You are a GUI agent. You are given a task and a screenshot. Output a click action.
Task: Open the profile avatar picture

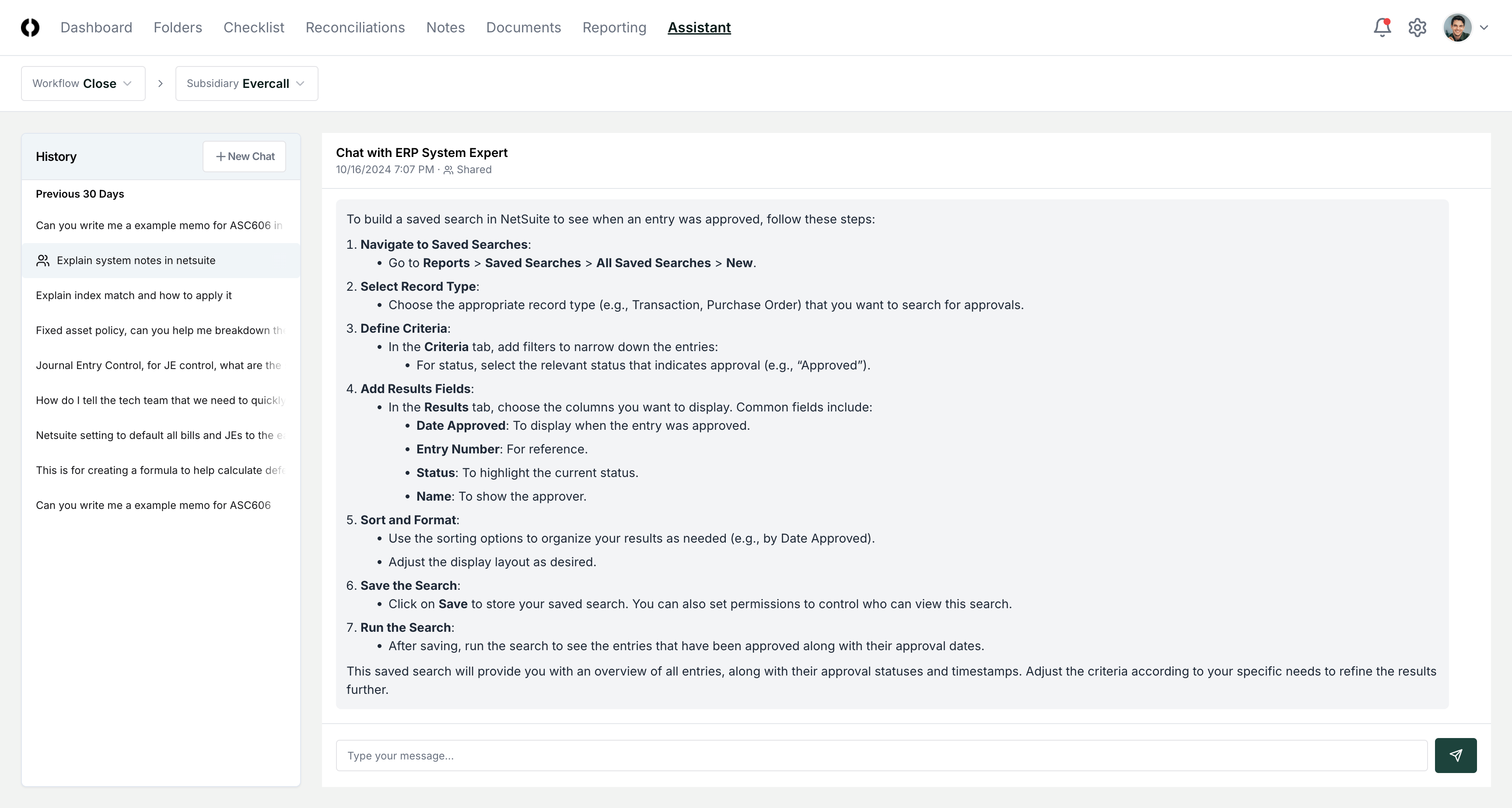point(1457,27)
